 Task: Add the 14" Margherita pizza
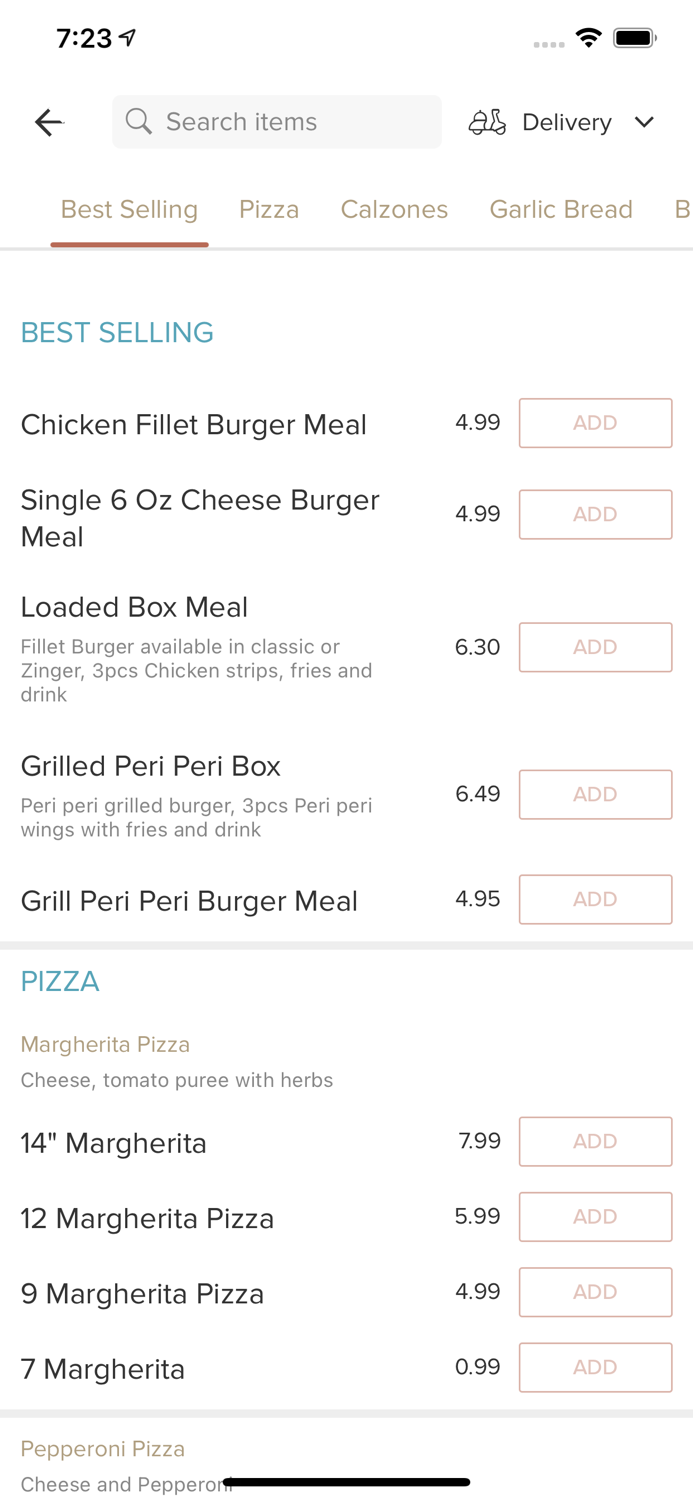[595, 1141]
